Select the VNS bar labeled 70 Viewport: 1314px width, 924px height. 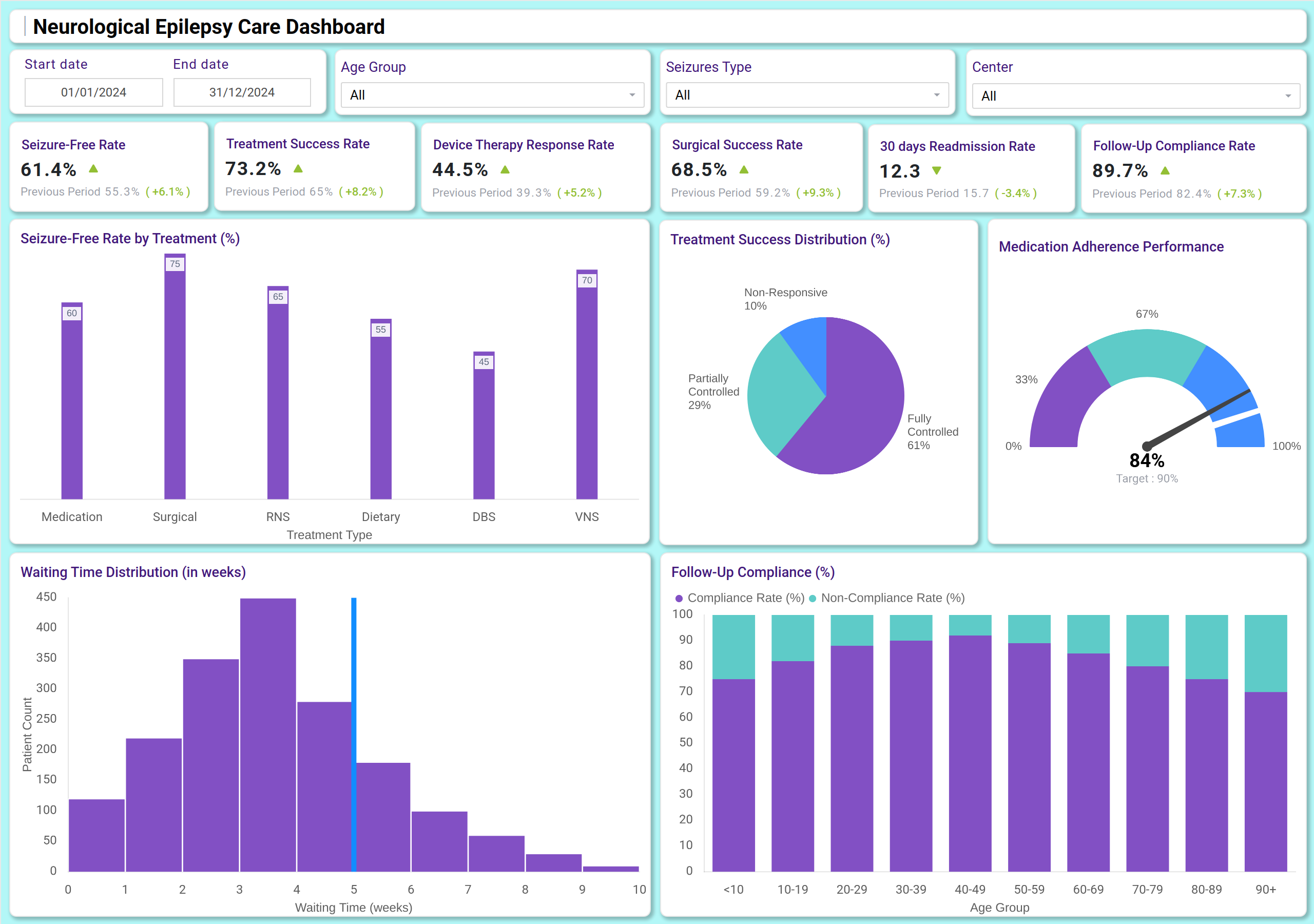587,384
